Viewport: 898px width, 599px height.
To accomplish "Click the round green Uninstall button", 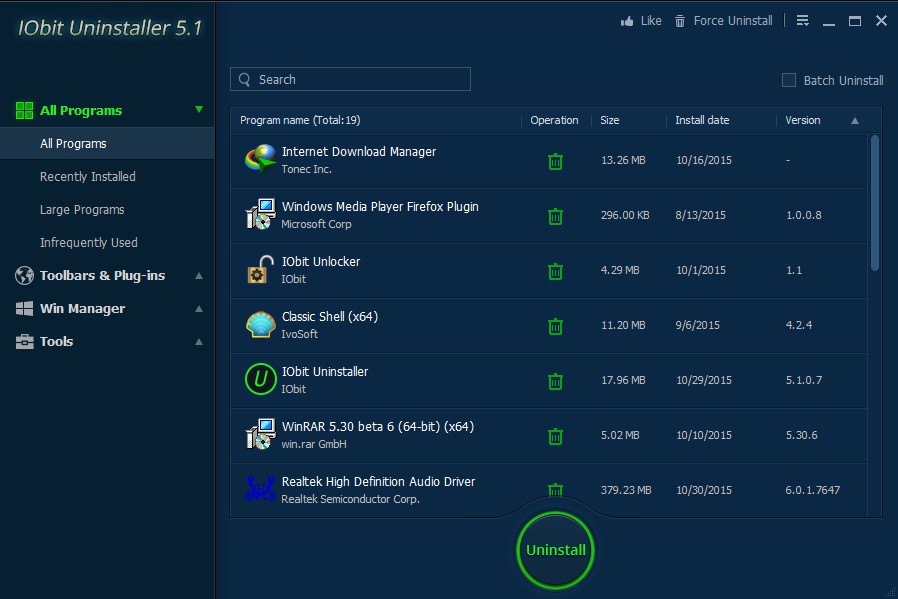I will pos(556,550).
